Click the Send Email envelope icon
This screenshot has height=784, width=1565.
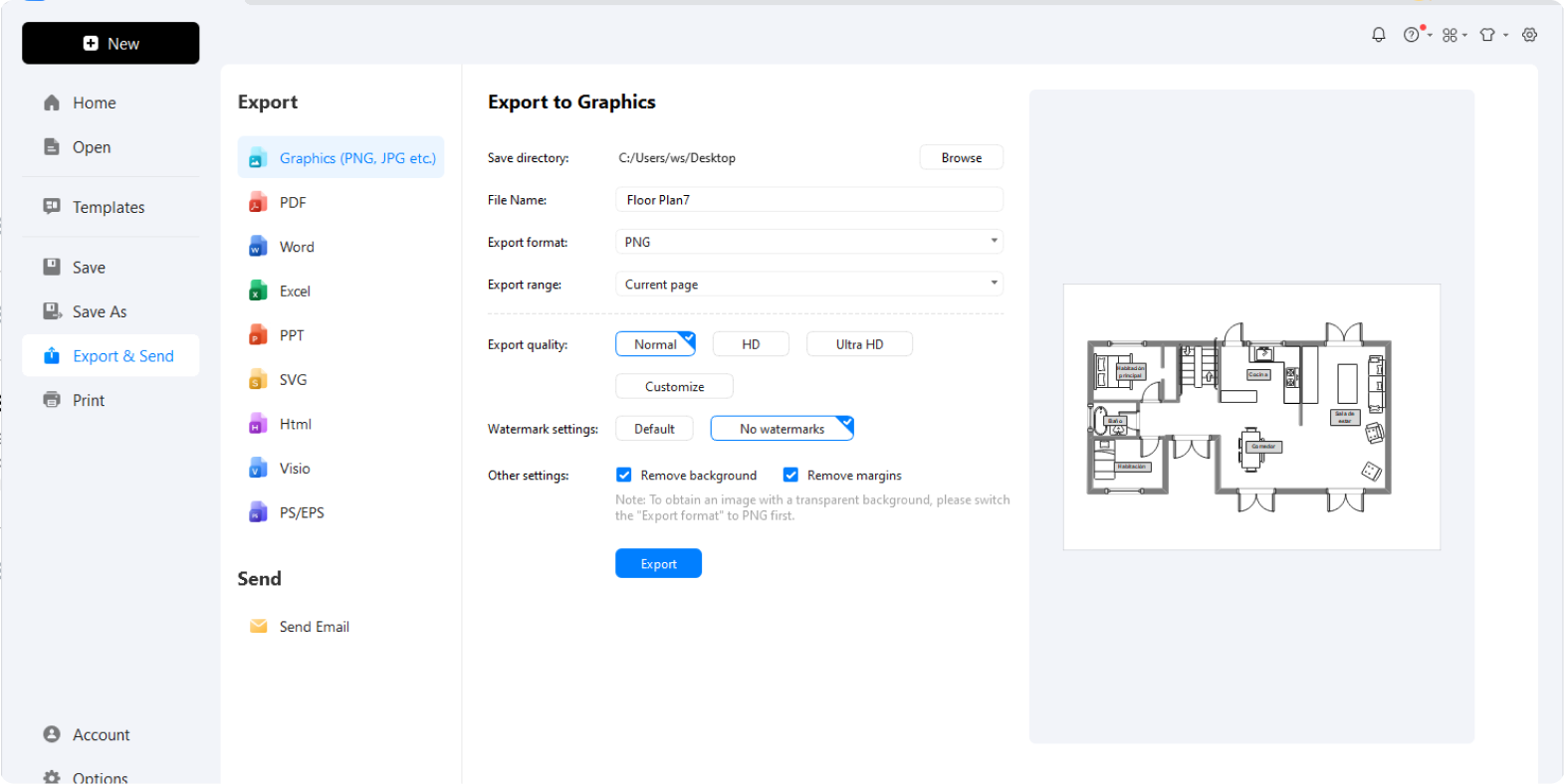259,627
